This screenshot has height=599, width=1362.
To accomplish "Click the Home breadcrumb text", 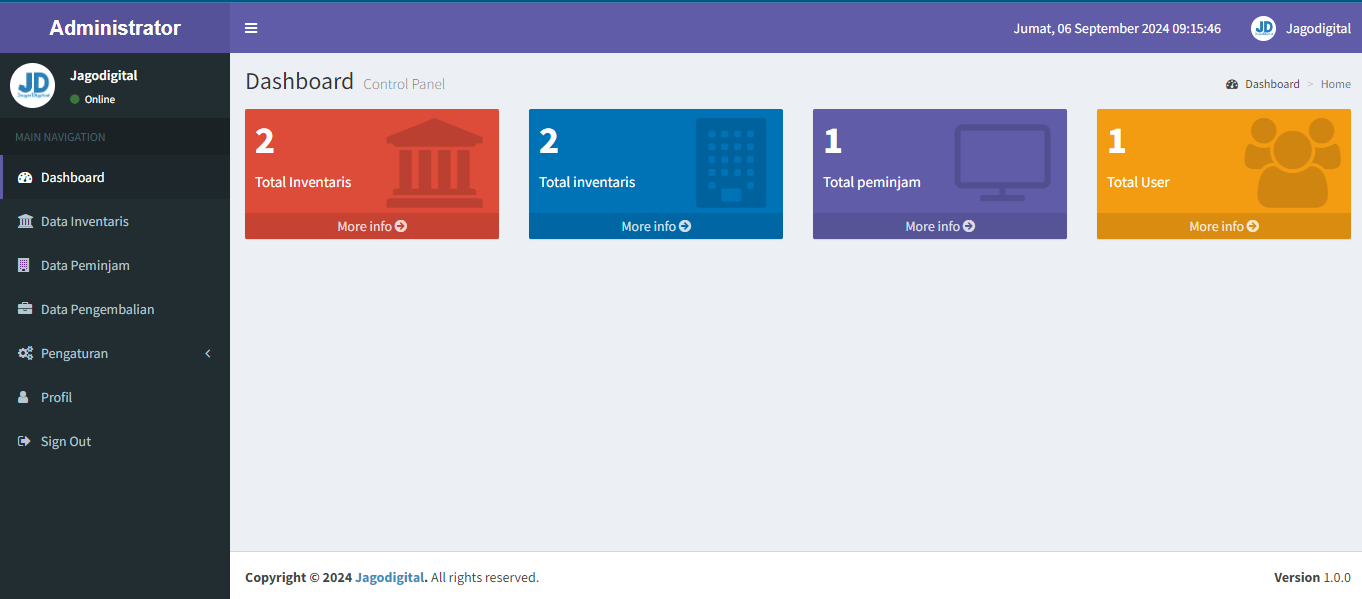I will click(1336, 84).
